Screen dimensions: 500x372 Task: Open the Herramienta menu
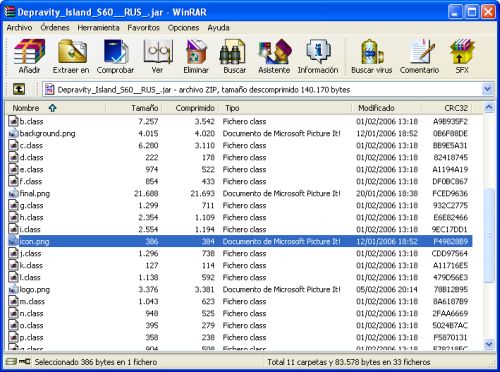click(x=98, y=28)
